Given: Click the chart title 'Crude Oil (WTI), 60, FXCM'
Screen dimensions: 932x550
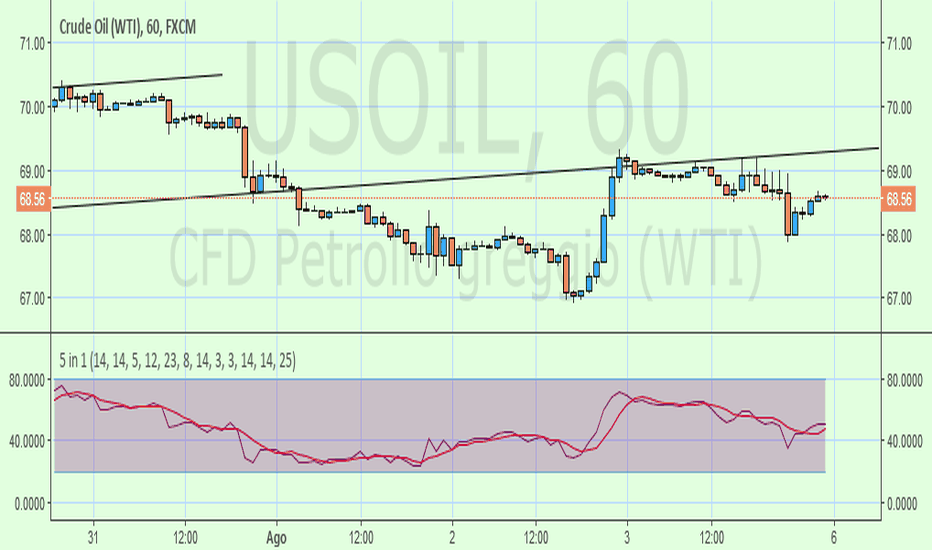Looking at the screenshot, I should (x=127, y=27).
